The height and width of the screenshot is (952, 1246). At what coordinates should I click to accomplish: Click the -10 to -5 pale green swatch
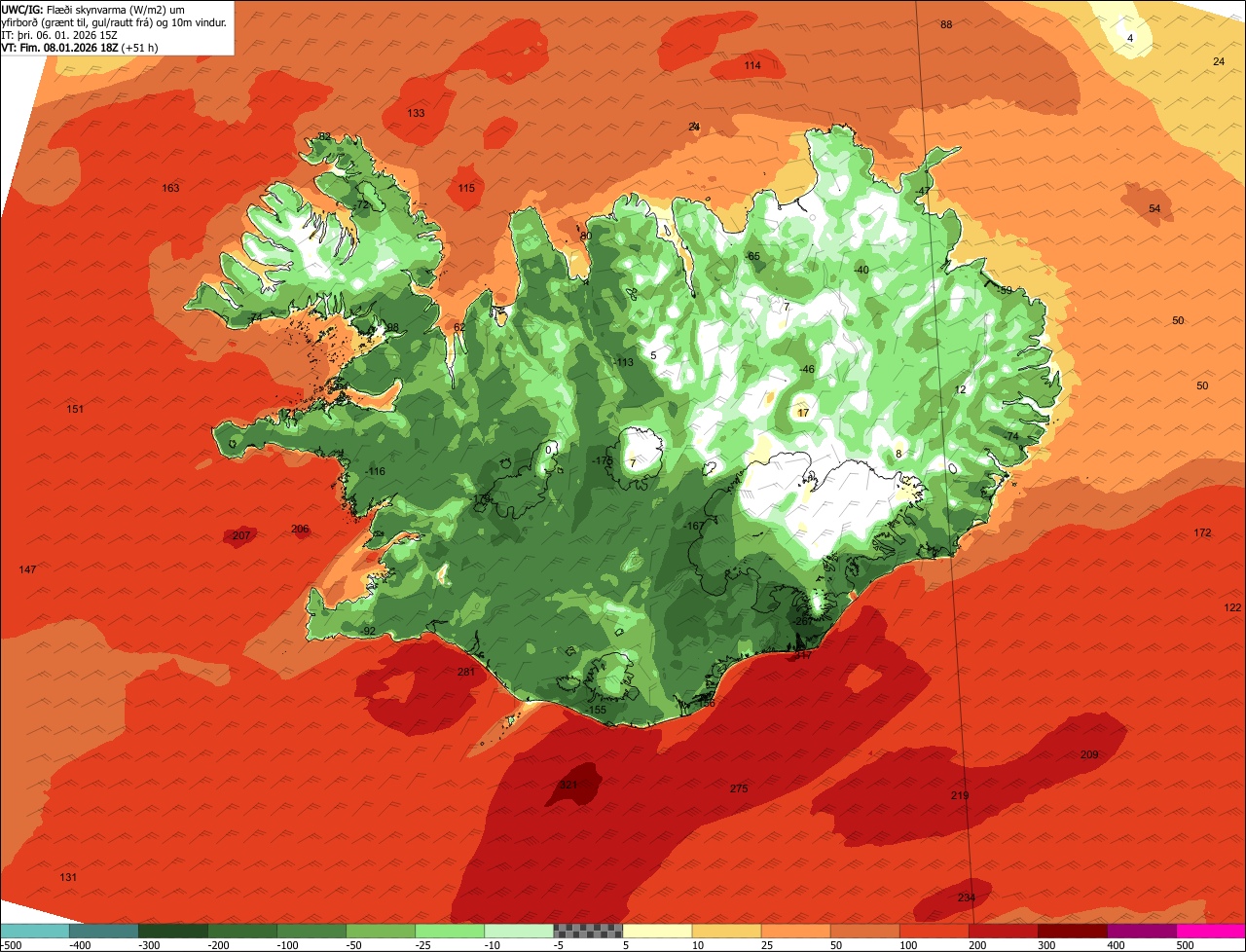tap(518, 931)
